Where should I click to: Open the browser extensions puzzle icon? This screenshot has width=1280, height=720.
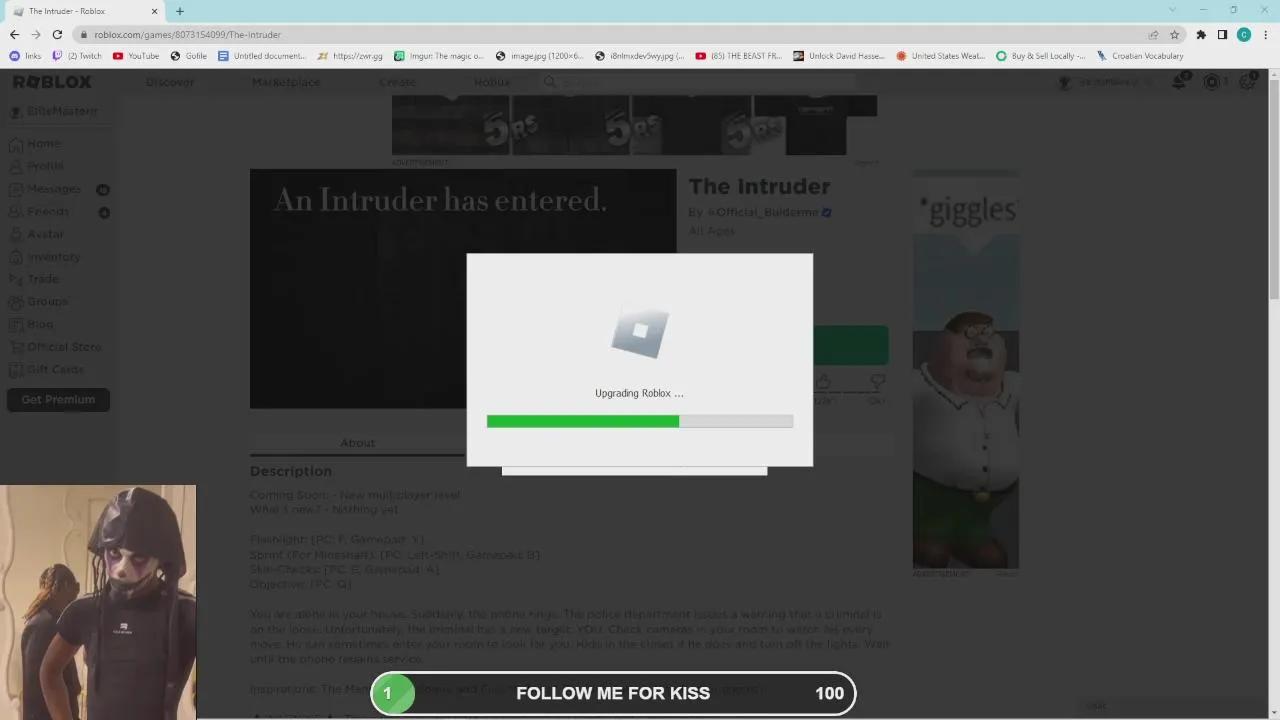pos(1201,34)
